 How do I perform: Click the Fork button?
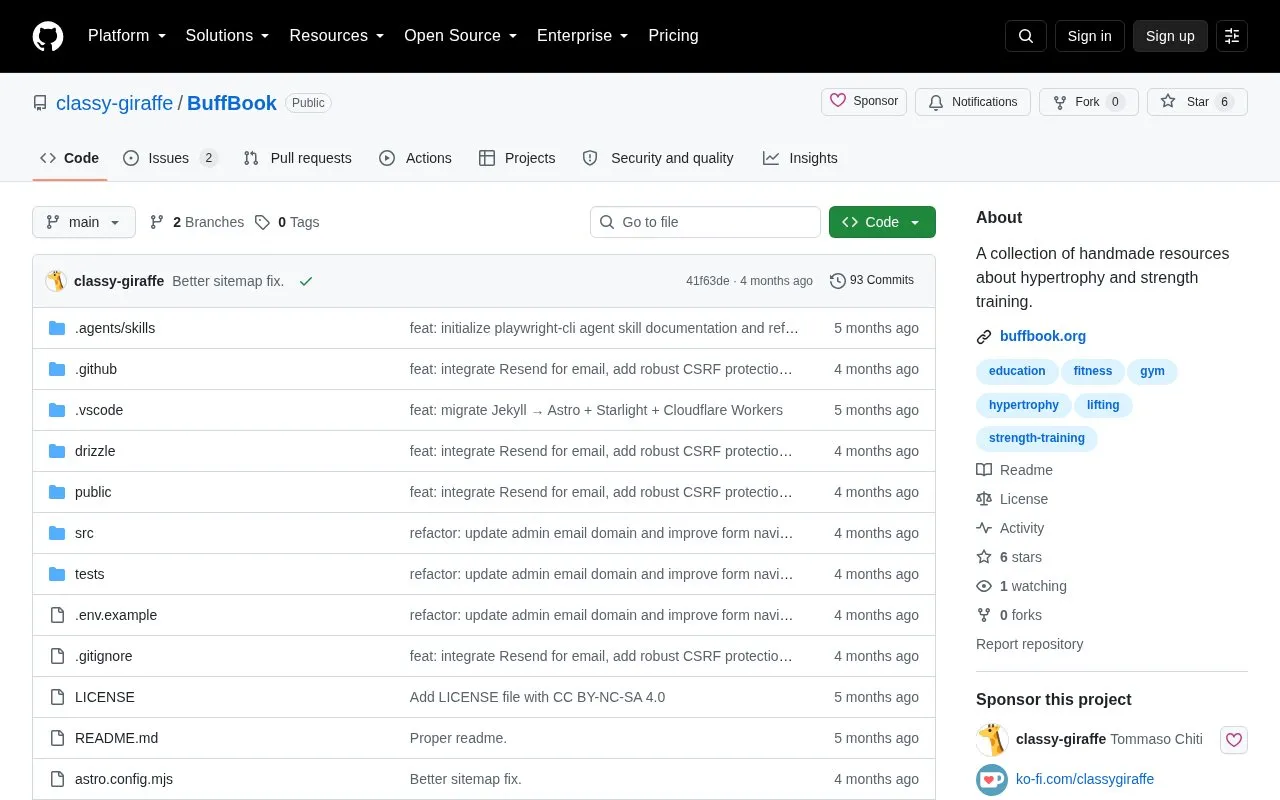point(1088,102)
